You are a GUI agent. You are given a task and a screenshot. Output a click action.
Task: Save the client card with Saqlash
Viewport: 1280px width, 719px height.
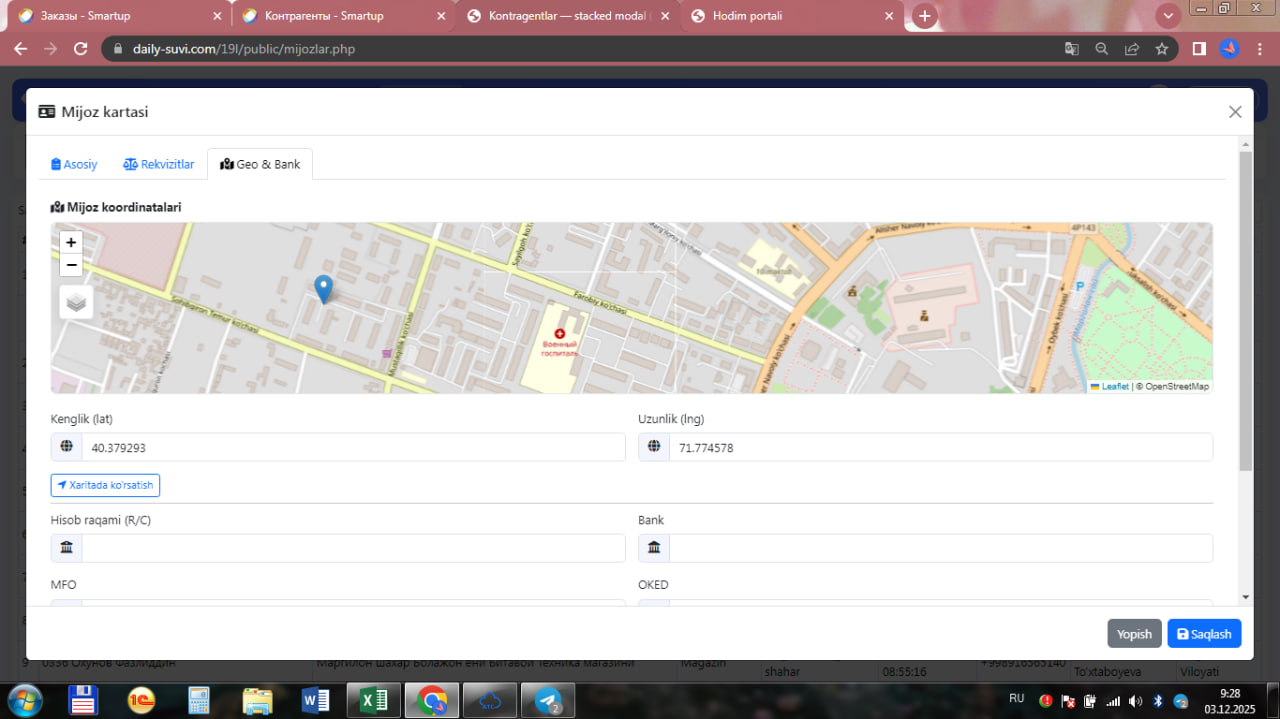point(1204,633)
